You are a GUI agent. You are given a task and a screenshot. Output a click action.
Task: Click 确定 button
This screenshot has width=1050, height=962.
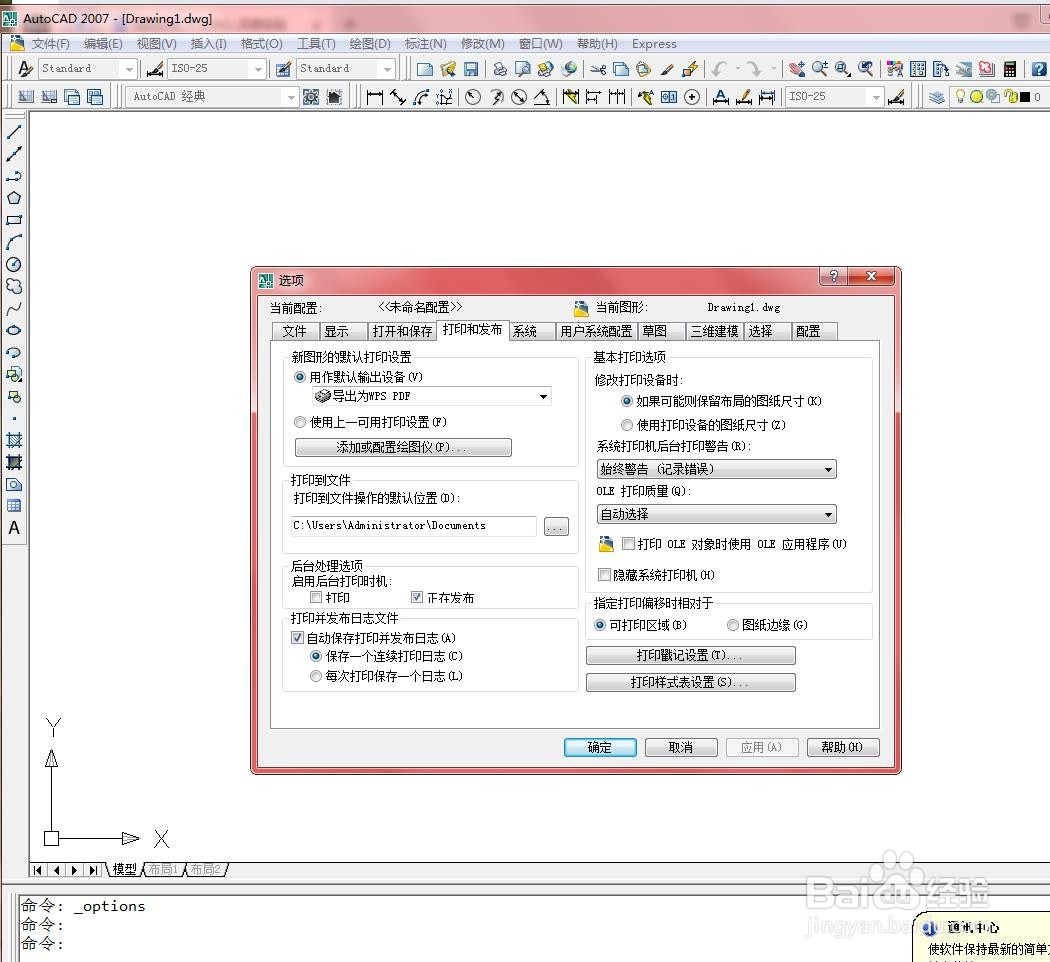[600, 747]
